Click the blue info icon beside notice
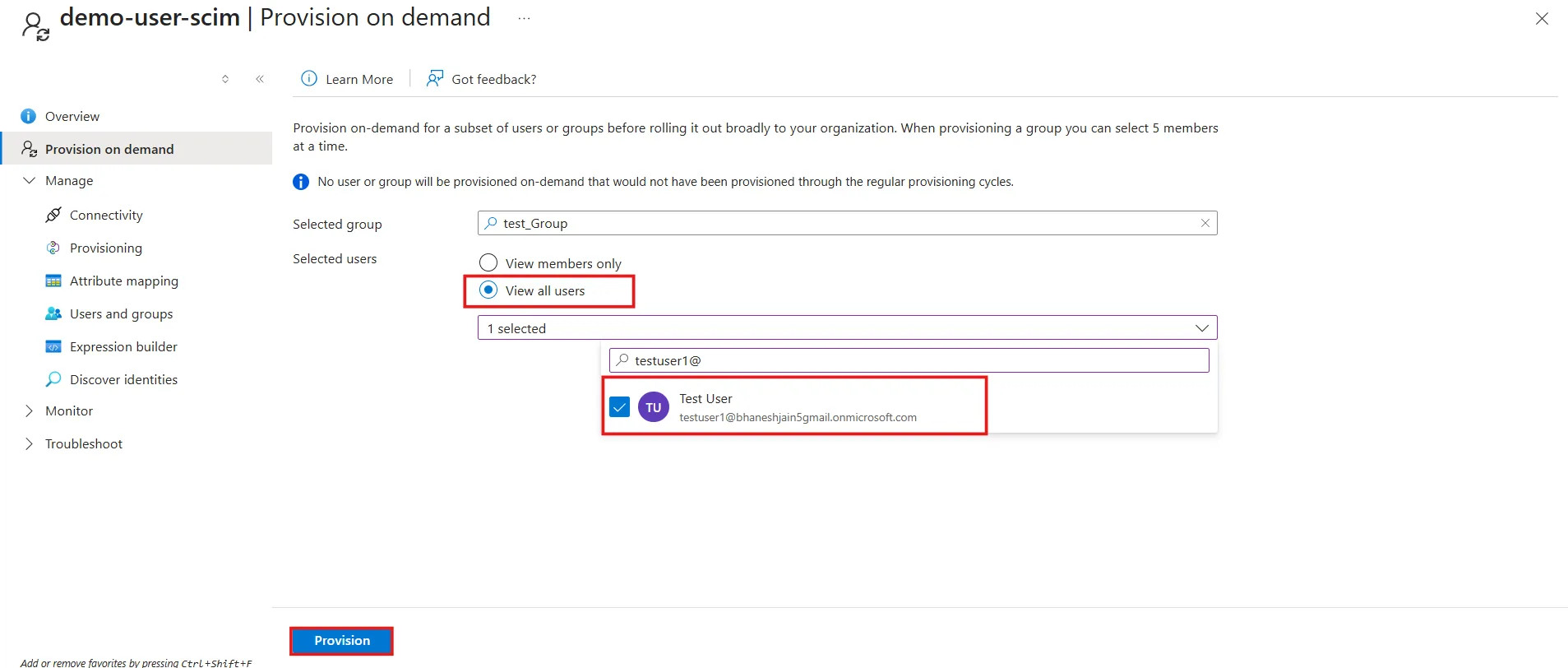This screenshot has height=668, width=1568. tap(301, 182)
